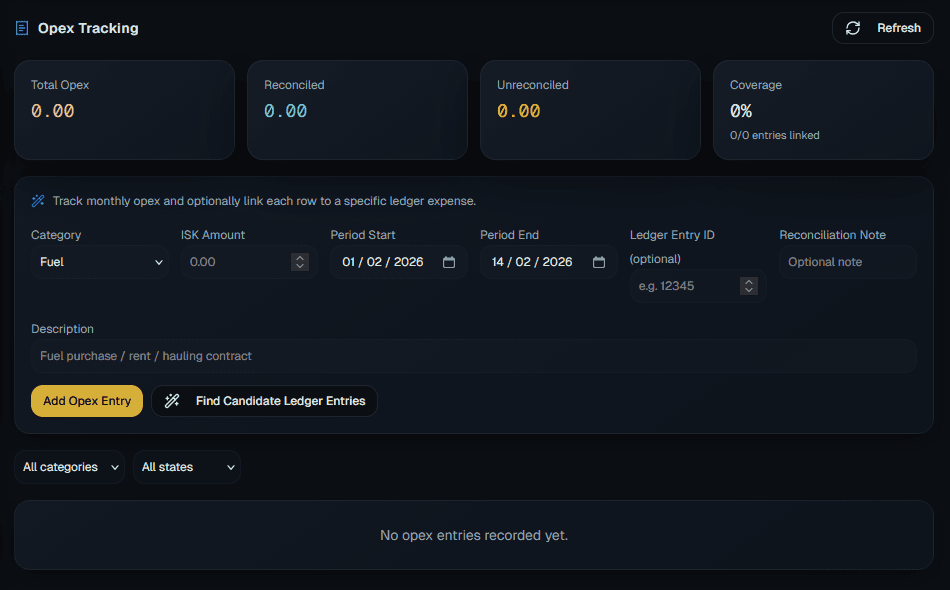The width and height of the screenshot is (950, 590).
Task: Click the Refresh circular arrows icon
Action: pyautogui.click(x=853, y=28)
